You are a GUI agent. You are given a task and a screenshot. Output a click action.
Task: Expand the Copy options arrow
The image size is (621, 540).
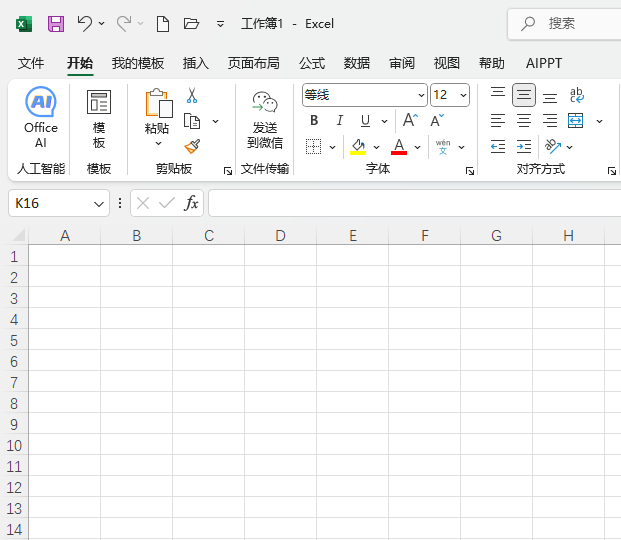[215, 121]
